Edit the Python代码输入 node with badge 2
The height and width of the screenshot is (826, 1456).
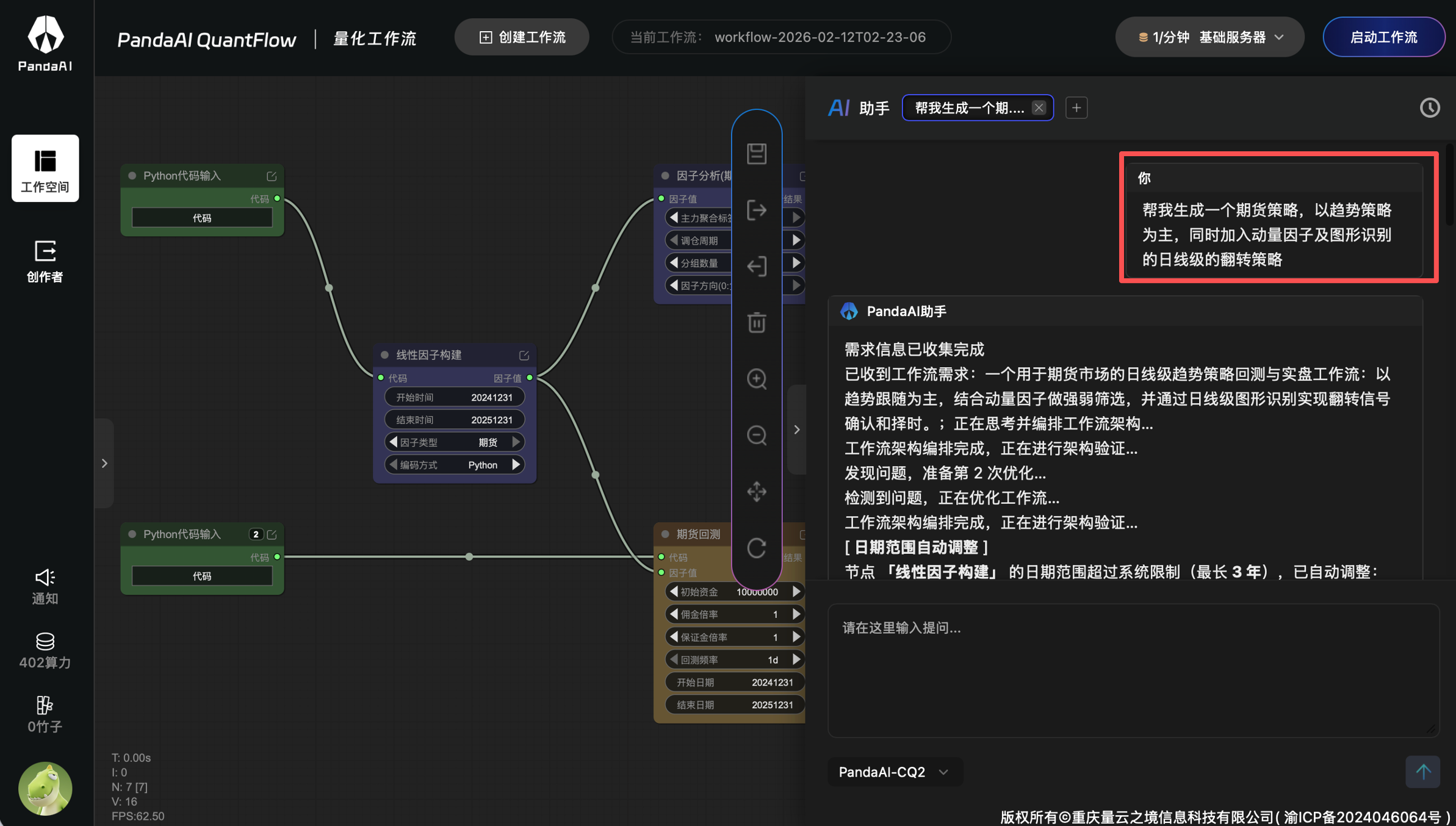pos(272,534)
